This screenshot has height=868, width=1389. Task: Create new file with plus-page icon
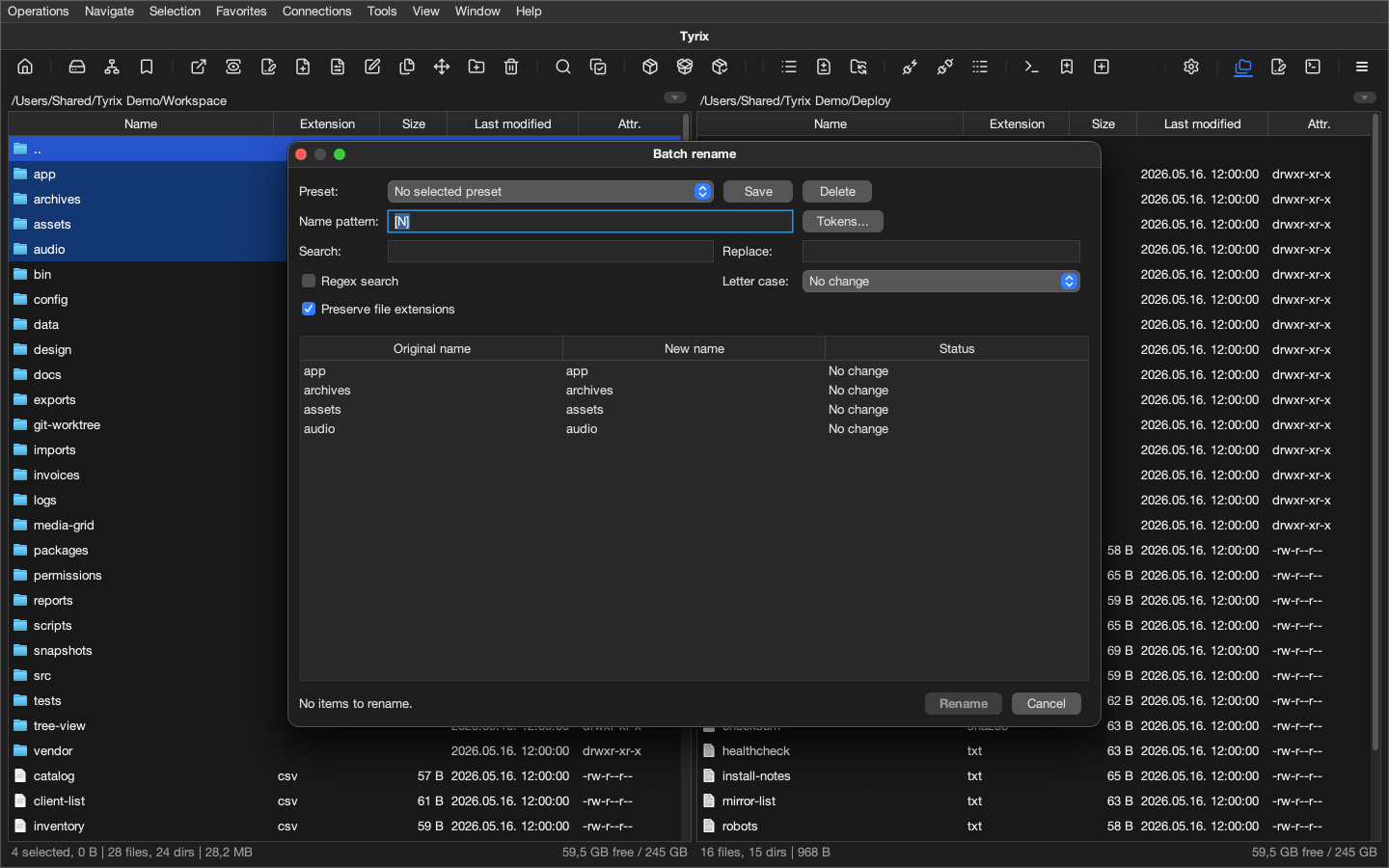point(303,67)
